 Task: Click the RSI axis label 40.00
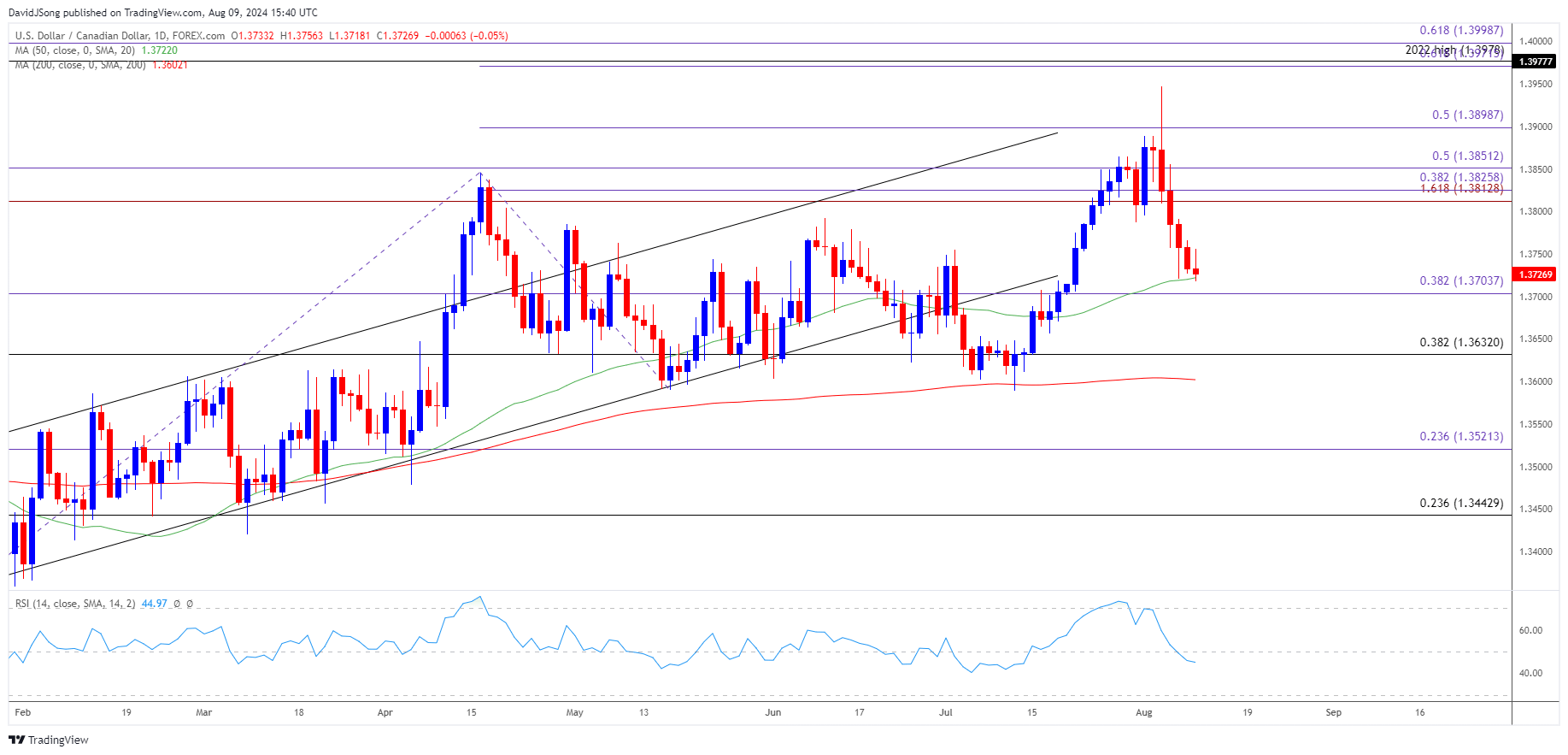1530,673
